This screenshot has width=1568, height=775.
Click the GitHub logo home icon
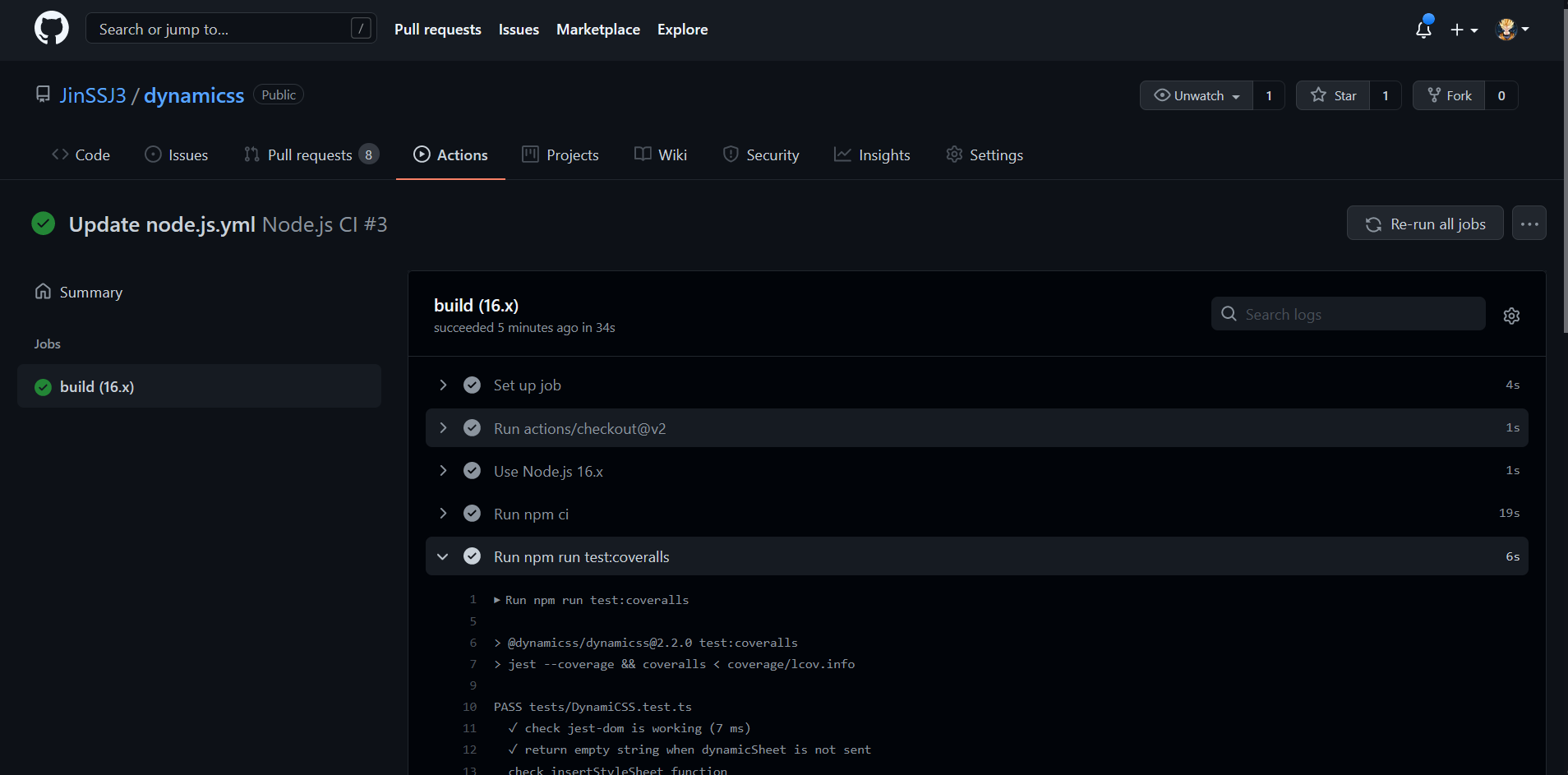pos(51,29)
